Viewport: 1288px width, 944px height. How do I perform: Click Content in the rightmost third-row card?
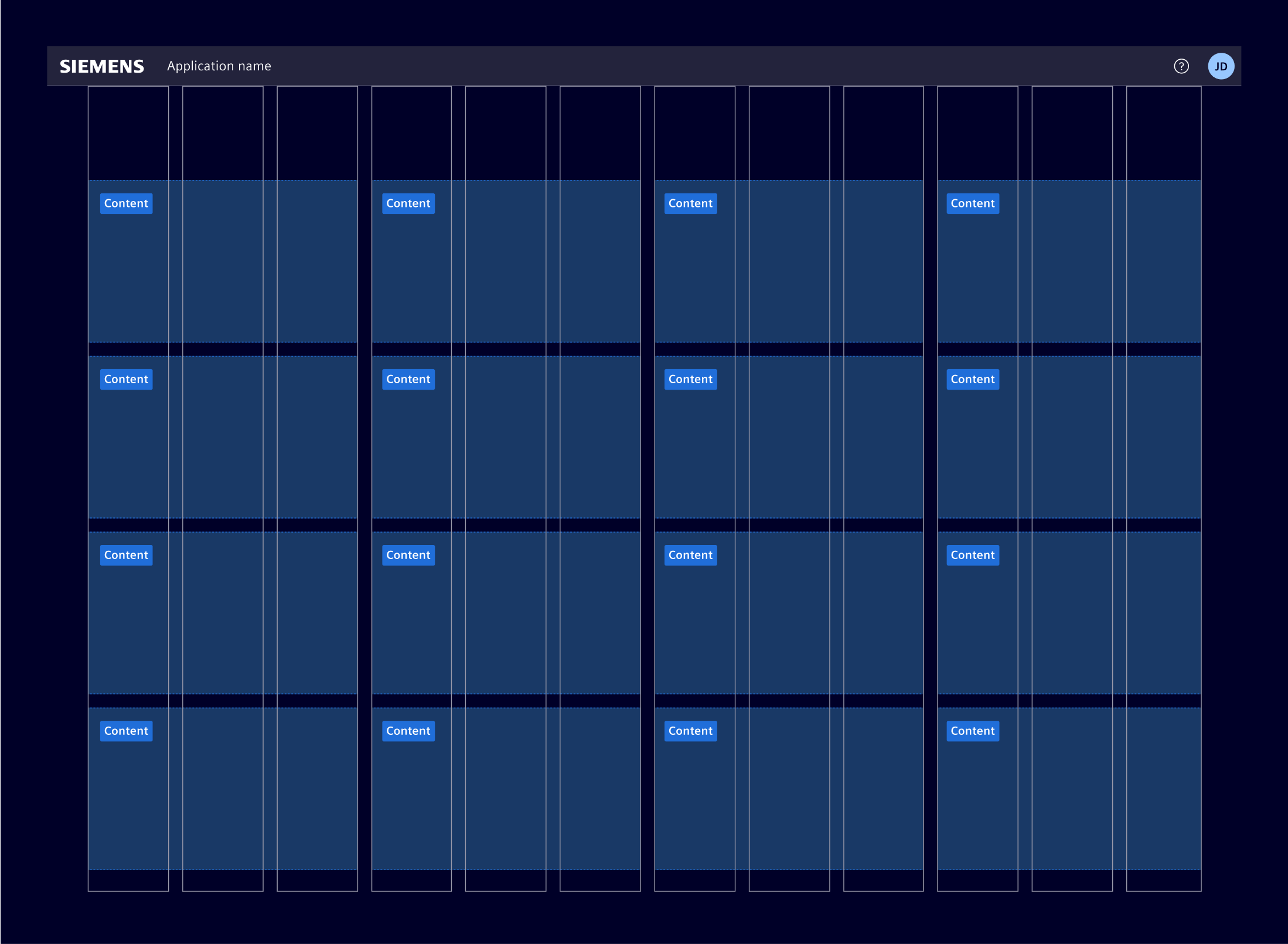click(972, 555)
